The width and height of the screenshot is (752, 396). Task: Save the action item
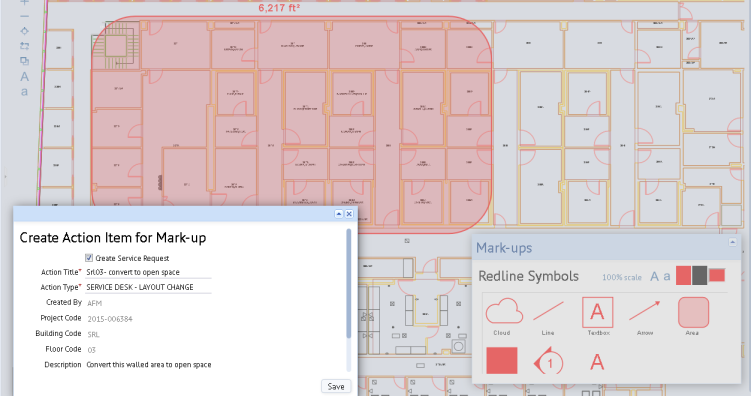336,386
